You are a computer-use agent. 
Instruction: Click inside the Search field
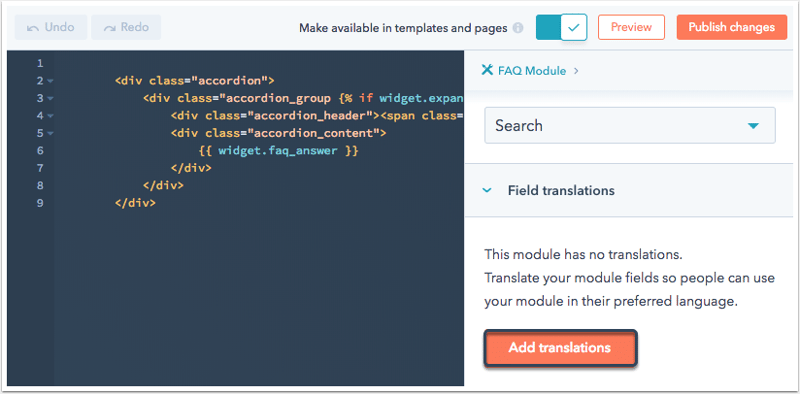[630, 126]
